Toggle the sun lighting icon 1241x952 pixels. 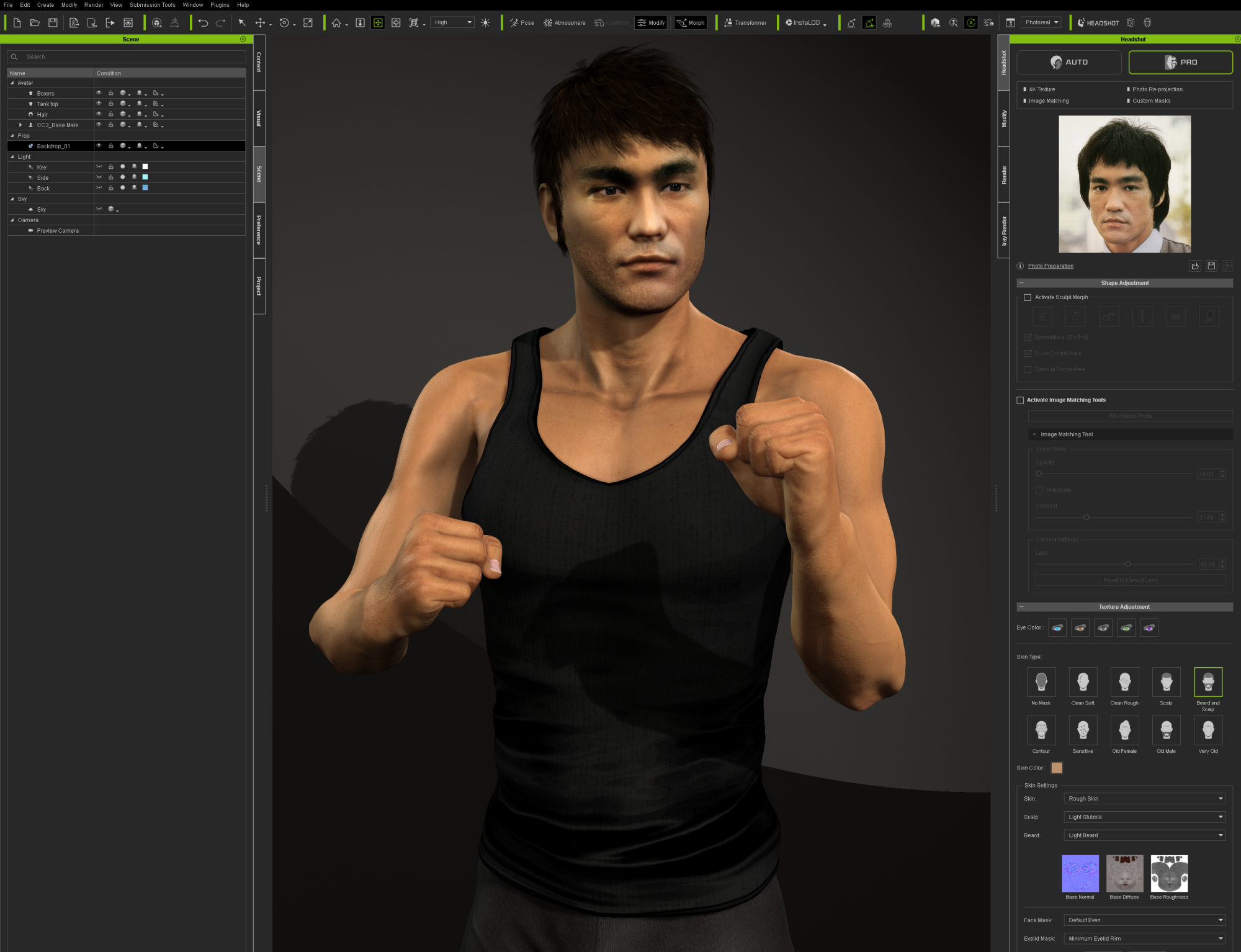(485, 23)
